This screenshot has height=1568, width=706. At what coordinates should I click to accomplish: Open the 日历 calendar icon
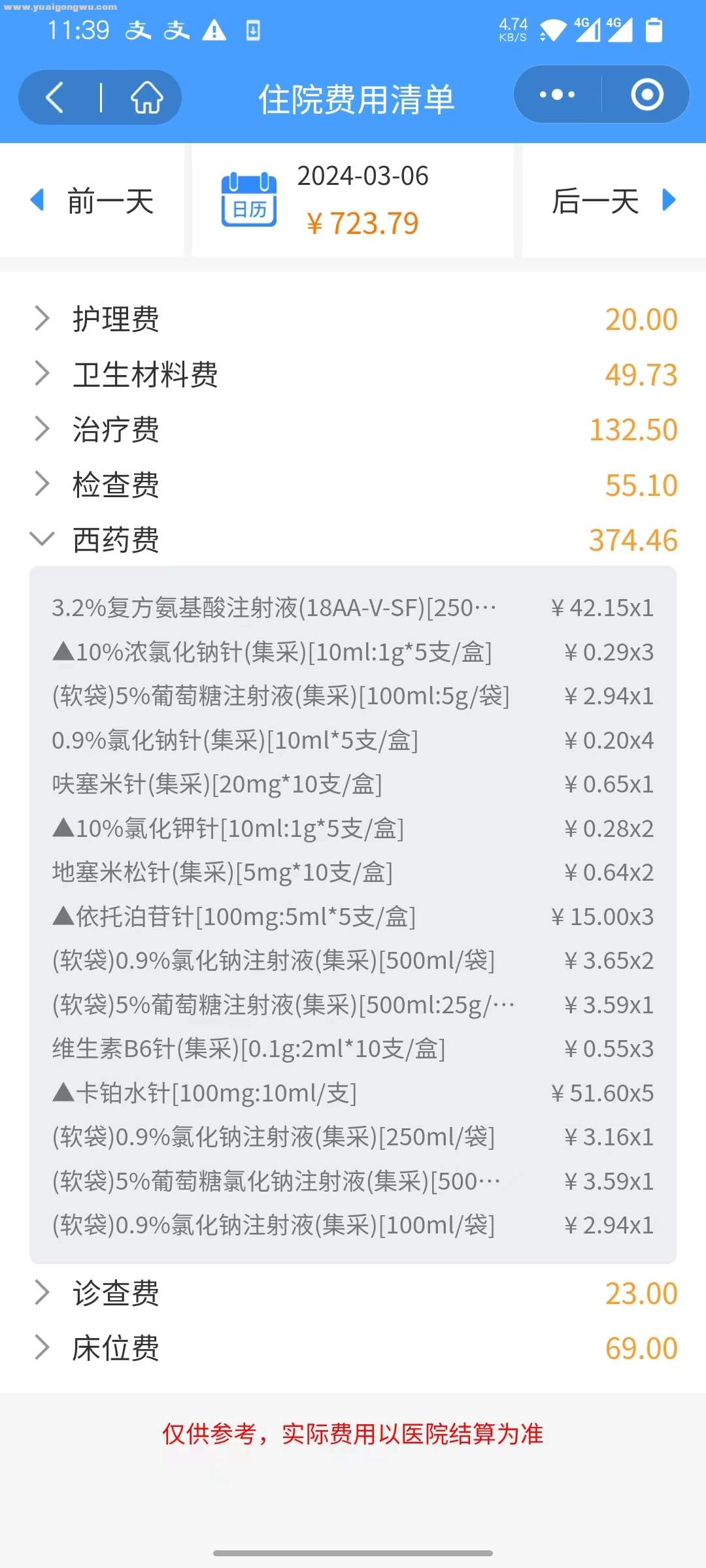click(x=249, y=200)
